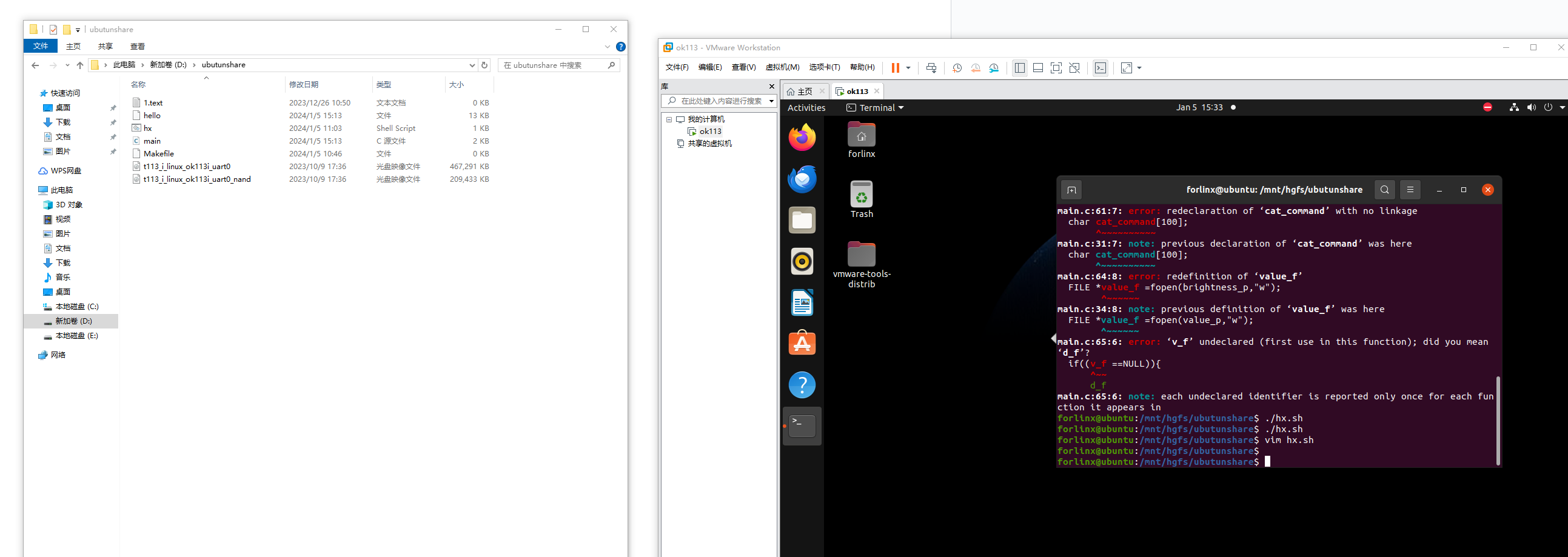This screenshot has width=1568, height=557.
Task: Click the clock Jan 5 15:33
Action: click(x=1199, y=108)
